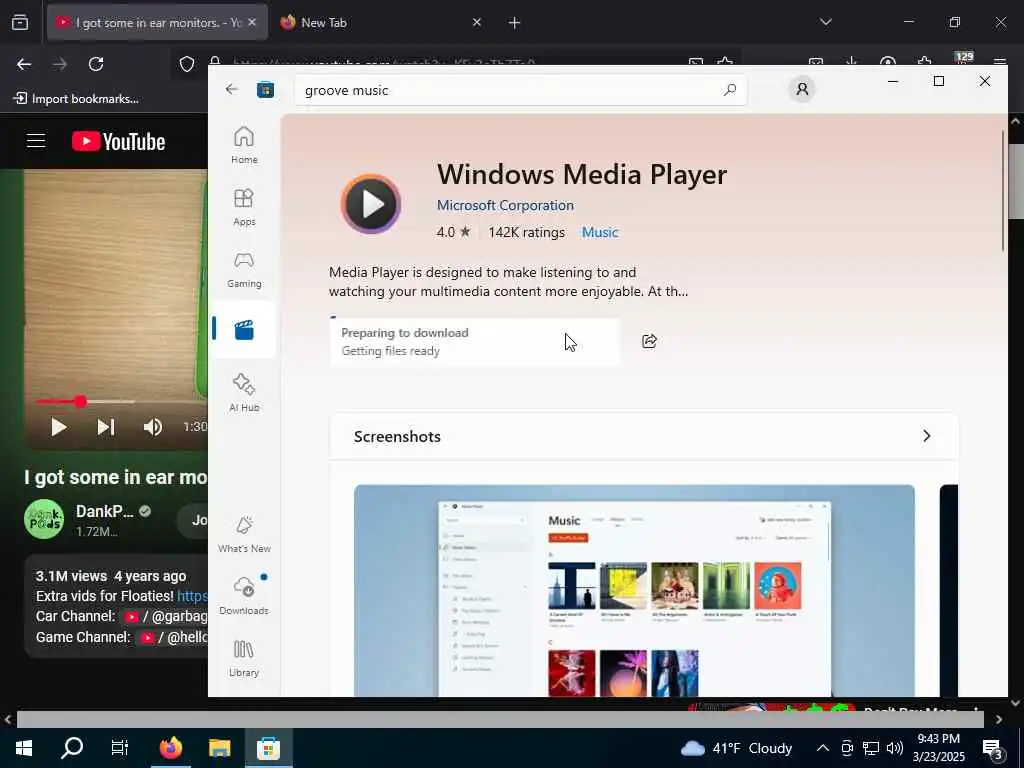The image size is (1024, 768).
Task: Skip to next YouTube video
Action: pyautogui.click(x=106, y=427)
